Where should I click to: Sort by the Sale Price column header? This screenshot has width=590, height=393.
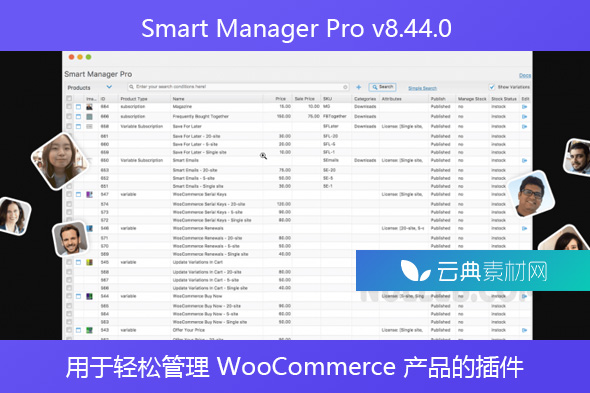click(304, 99)
